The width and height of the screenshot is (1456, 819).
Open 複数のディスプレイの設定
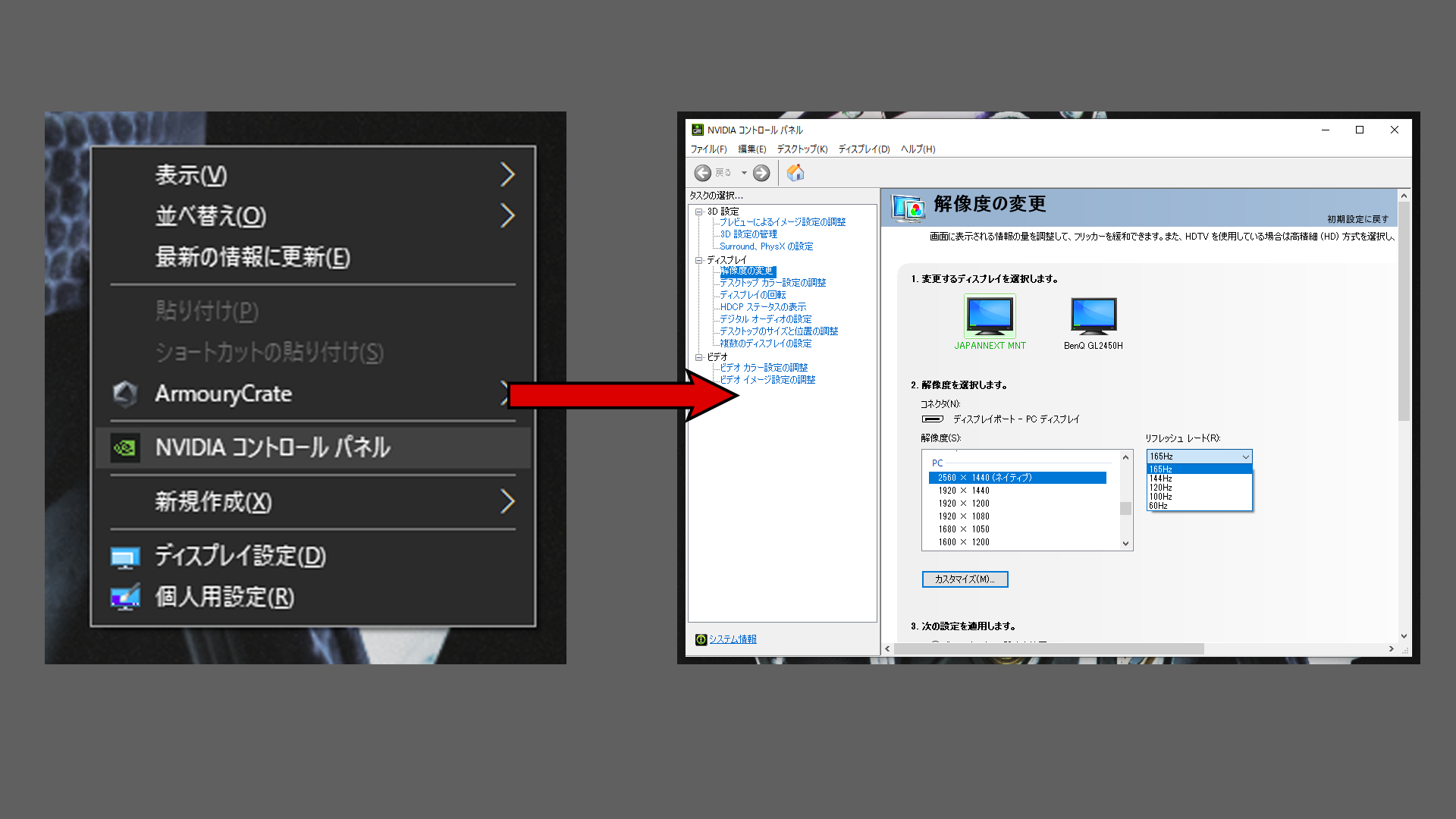coord(766,344)
